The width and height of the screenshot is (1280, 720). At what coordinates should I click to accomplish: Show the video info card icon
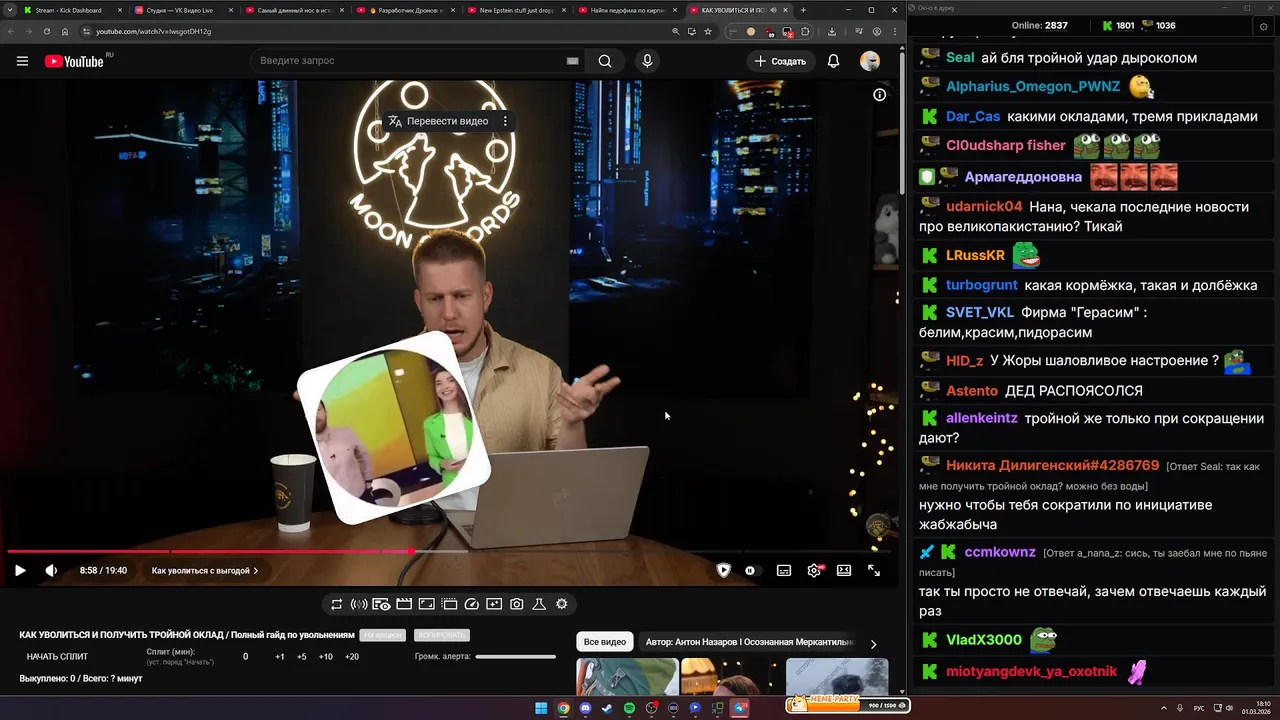pyautogui.click(x=880, y=95)
